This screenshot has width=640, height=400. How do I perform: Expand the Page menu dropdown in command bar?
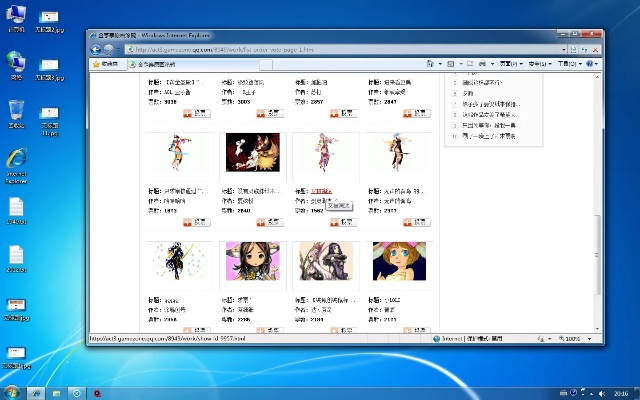coord(511,64)
